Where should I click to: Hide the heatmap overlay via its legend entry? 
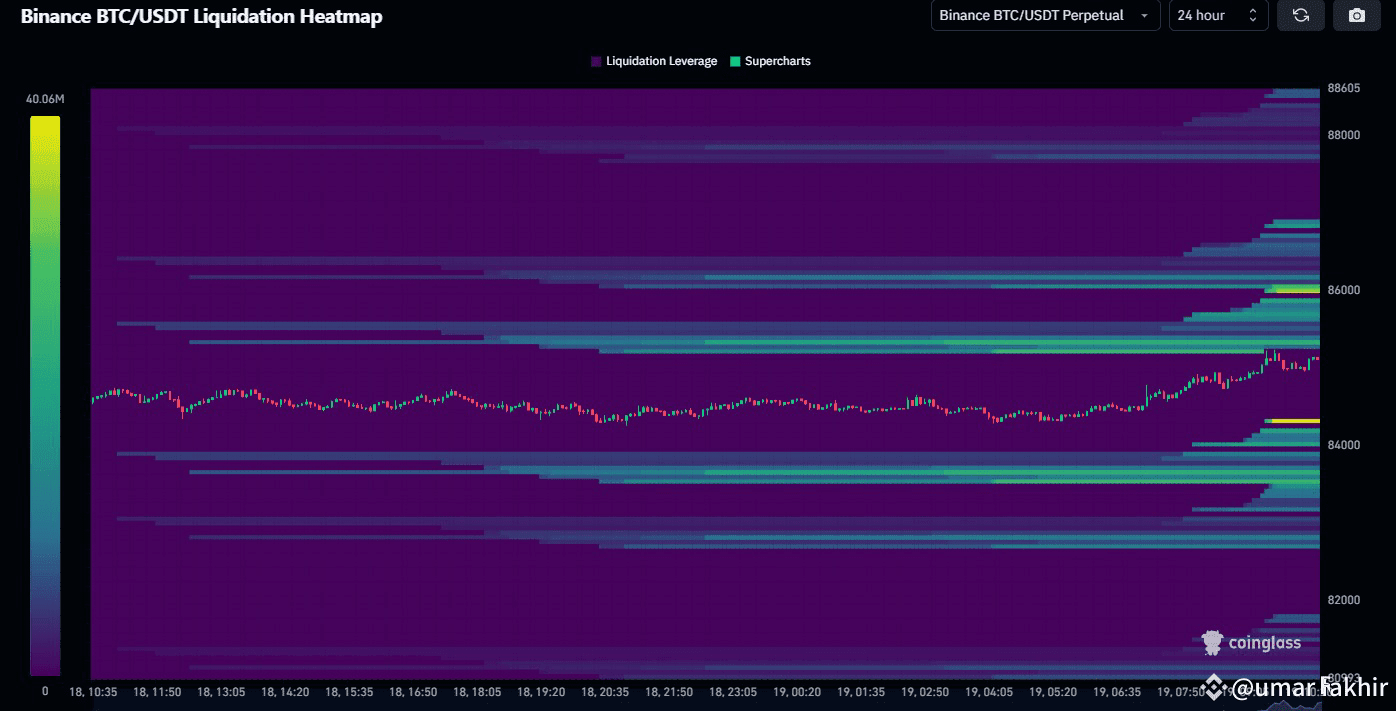[x=655, y=61]
